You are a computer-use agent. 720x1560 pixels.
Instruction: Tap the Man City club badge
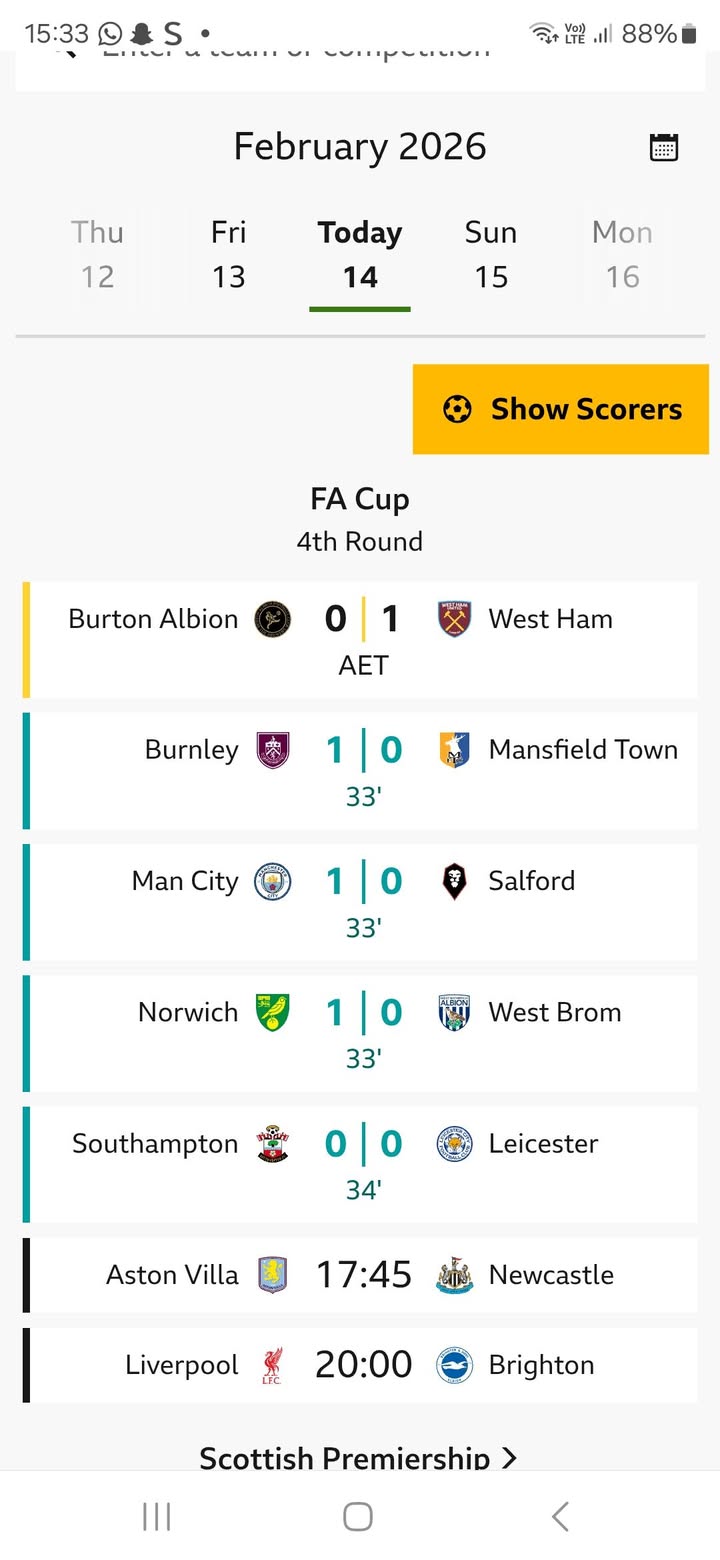pyautogui.click(x=273, y=881)
